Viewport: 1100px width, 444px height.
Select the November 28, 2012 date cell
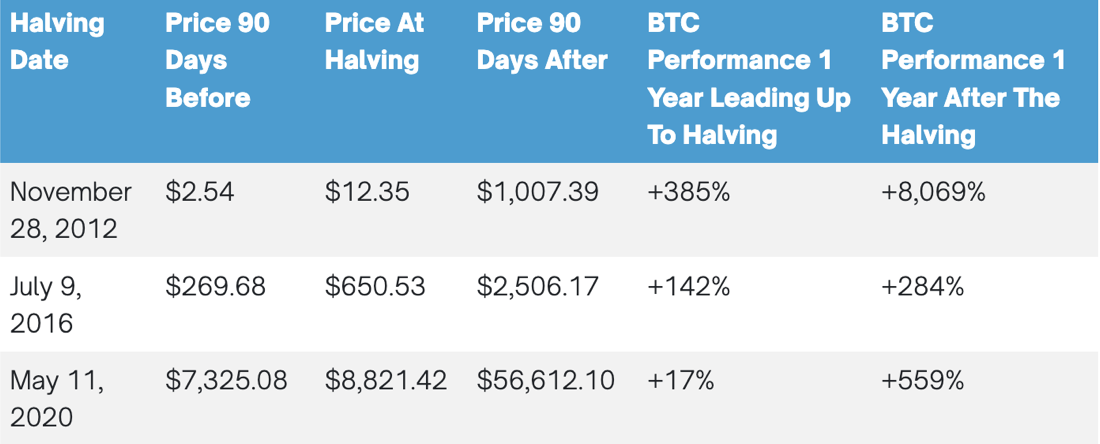pos(70,209)
